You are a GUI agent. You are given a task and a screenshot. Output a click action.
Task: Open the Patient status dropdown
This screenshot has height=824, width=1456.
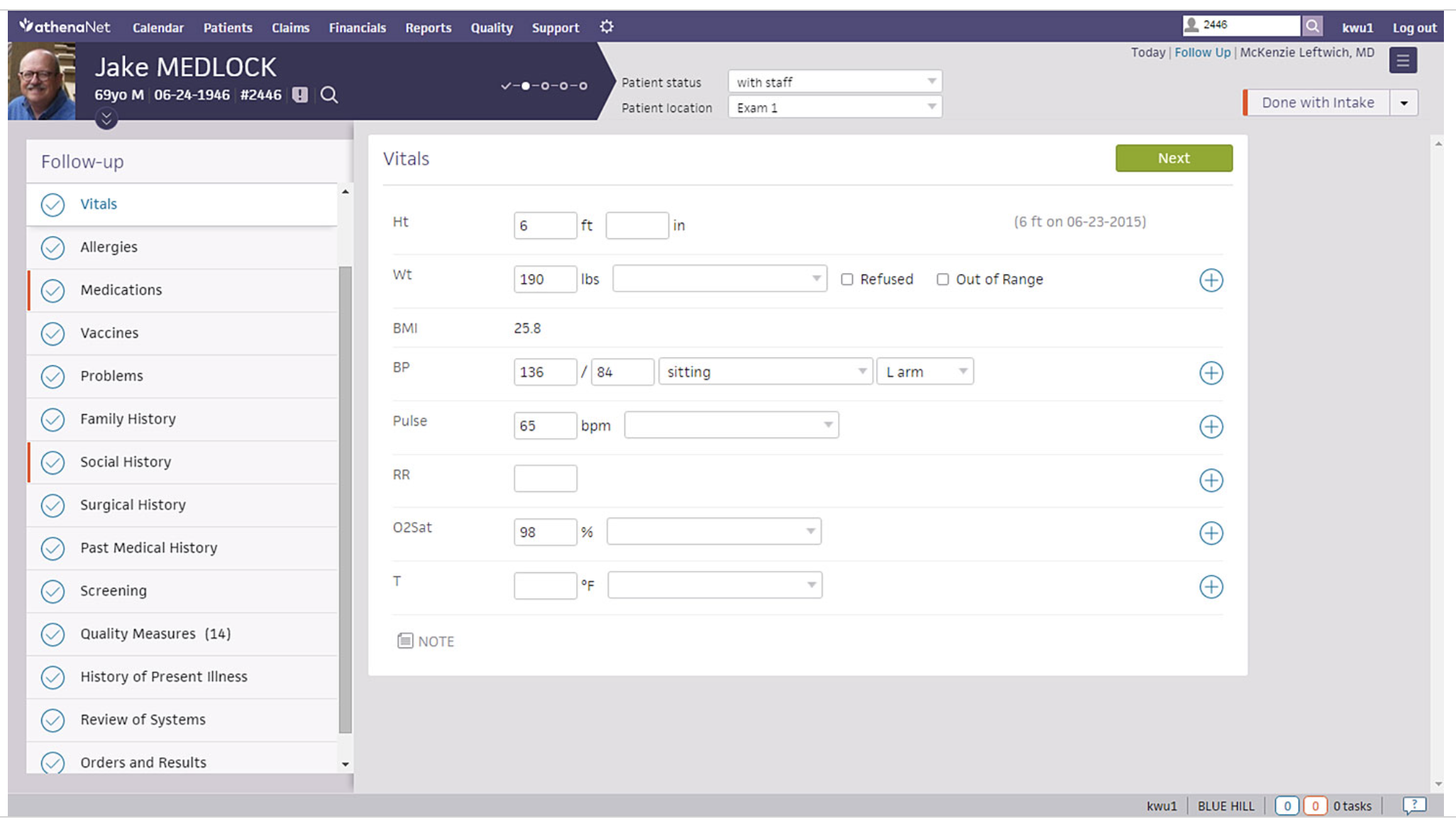pos(835,81)
